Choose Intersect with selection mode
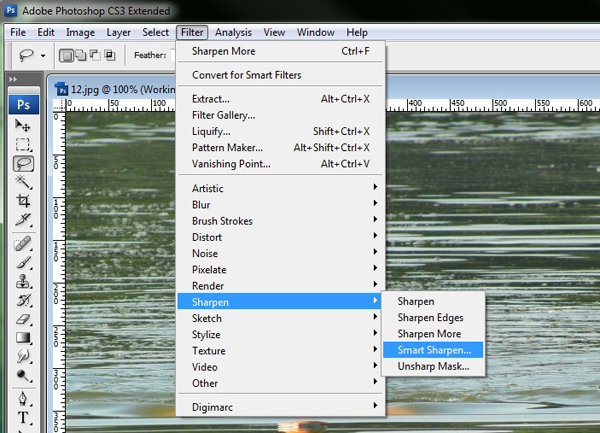600x433 pixels. (109, 55)
